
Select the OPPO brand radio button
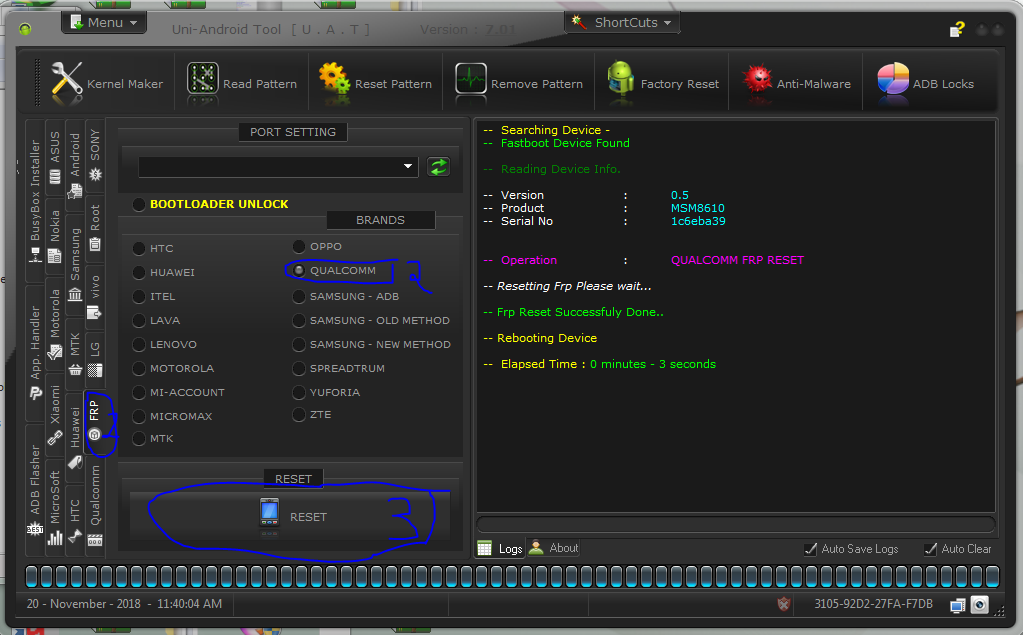299,247
